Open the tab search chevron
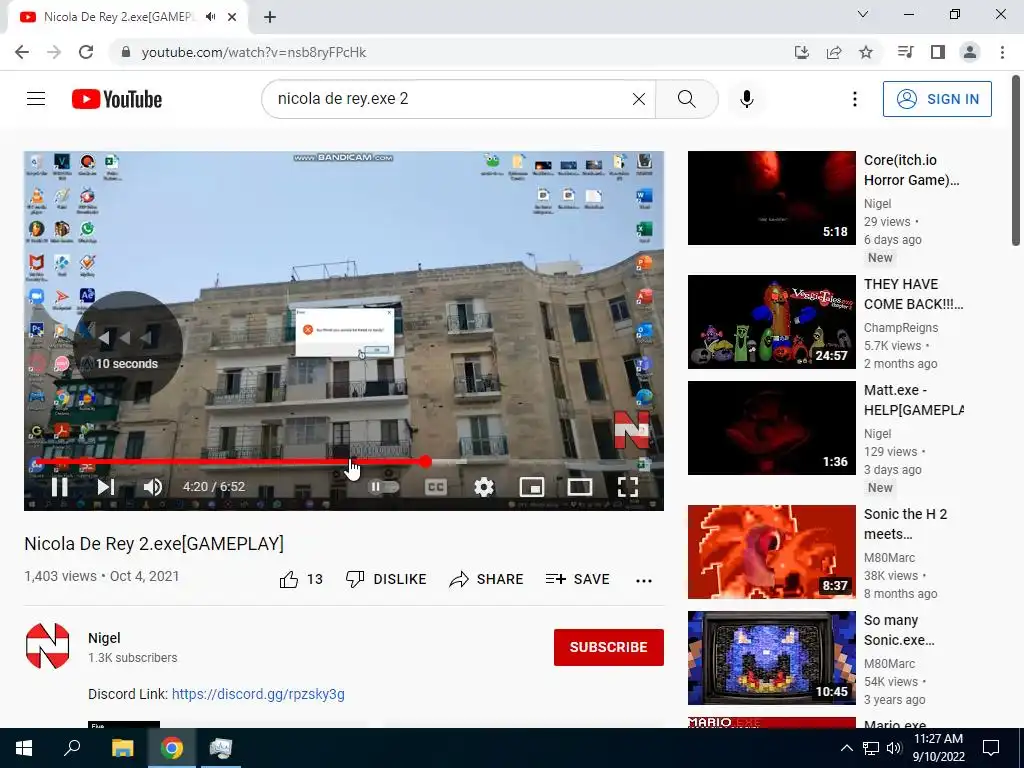 863,14
